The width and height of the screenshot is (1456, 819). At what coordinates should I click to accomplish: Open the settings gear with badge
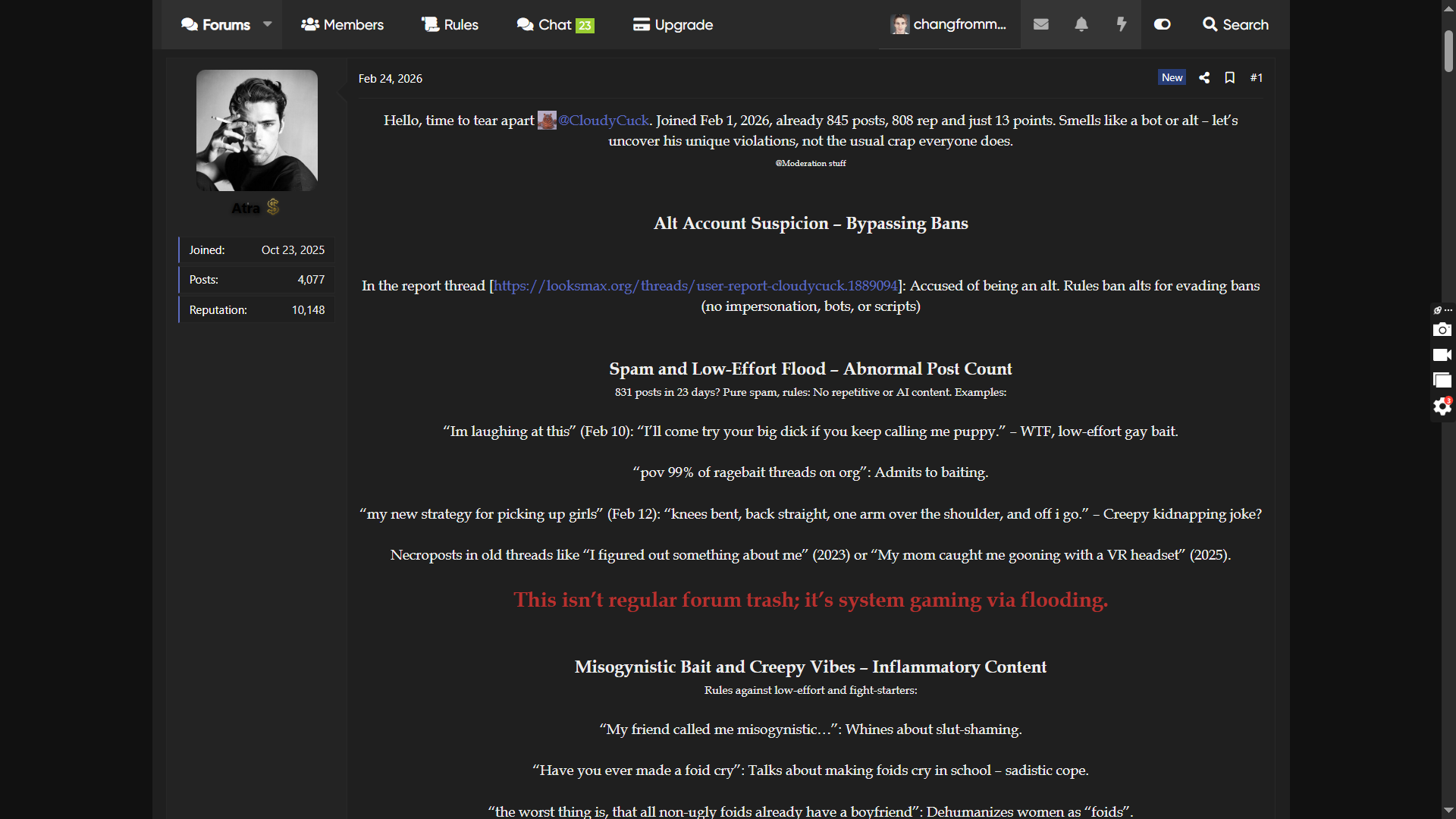[x=1442, y=407]
